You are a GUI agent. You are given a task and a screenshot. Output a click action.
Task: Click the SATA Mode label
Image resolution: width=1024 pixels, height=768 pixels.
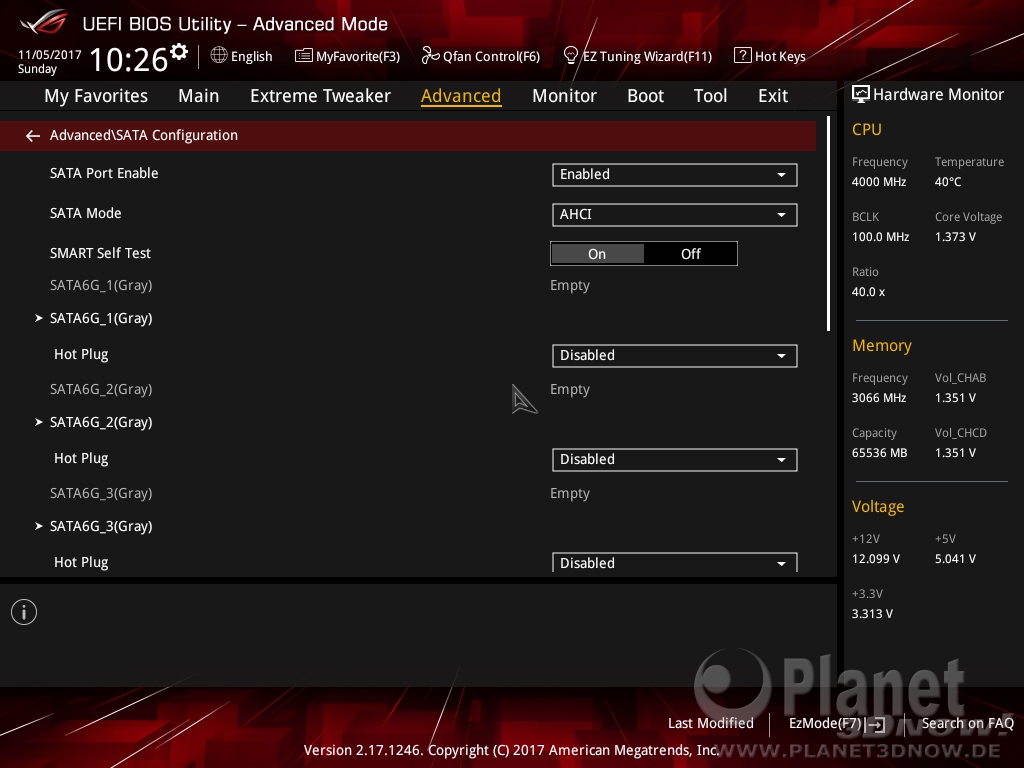pos(86,213)
